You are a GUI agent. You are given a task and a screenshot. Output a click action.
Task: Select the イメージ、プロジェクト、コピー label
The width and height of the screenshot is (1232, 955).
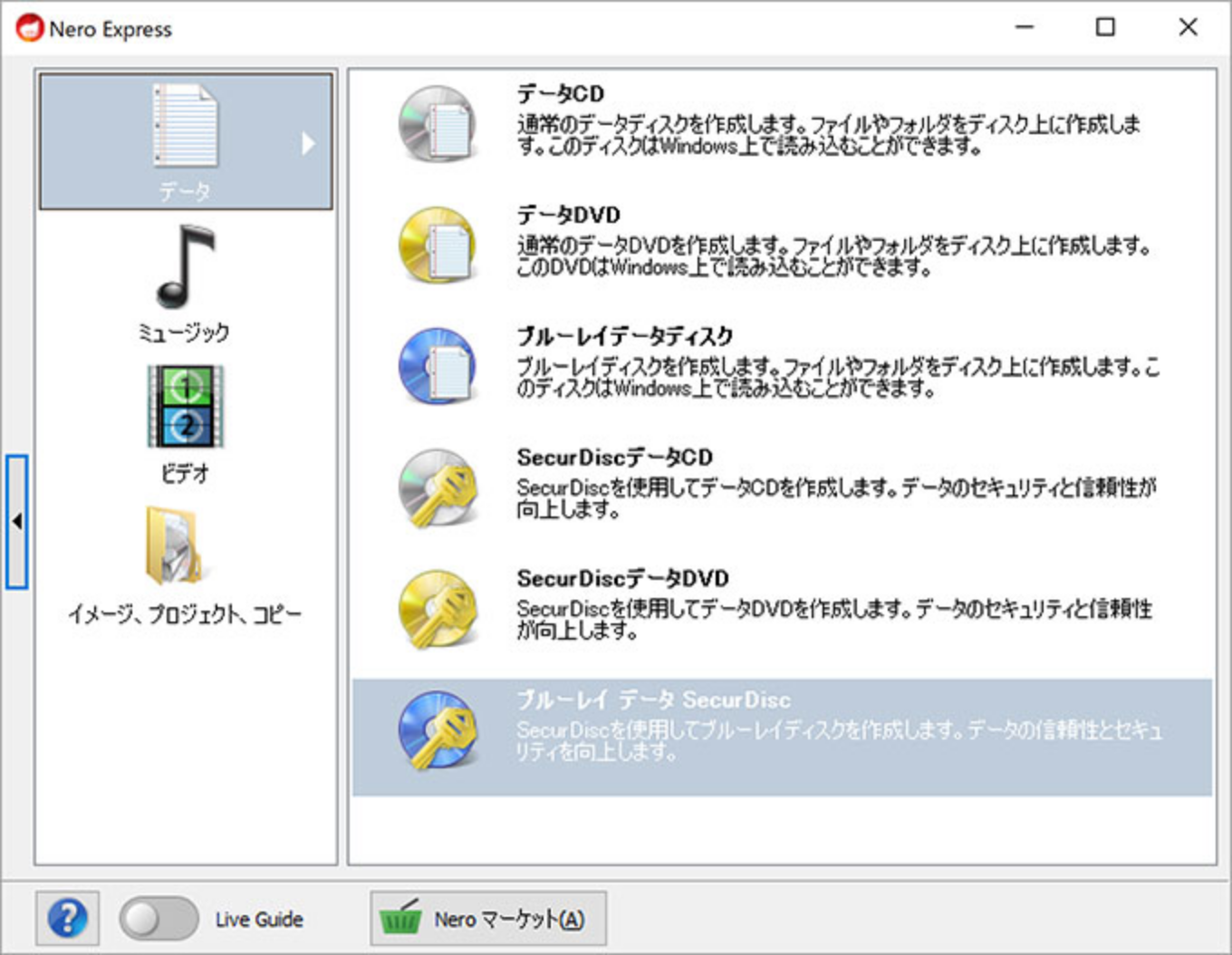point(185,614)
